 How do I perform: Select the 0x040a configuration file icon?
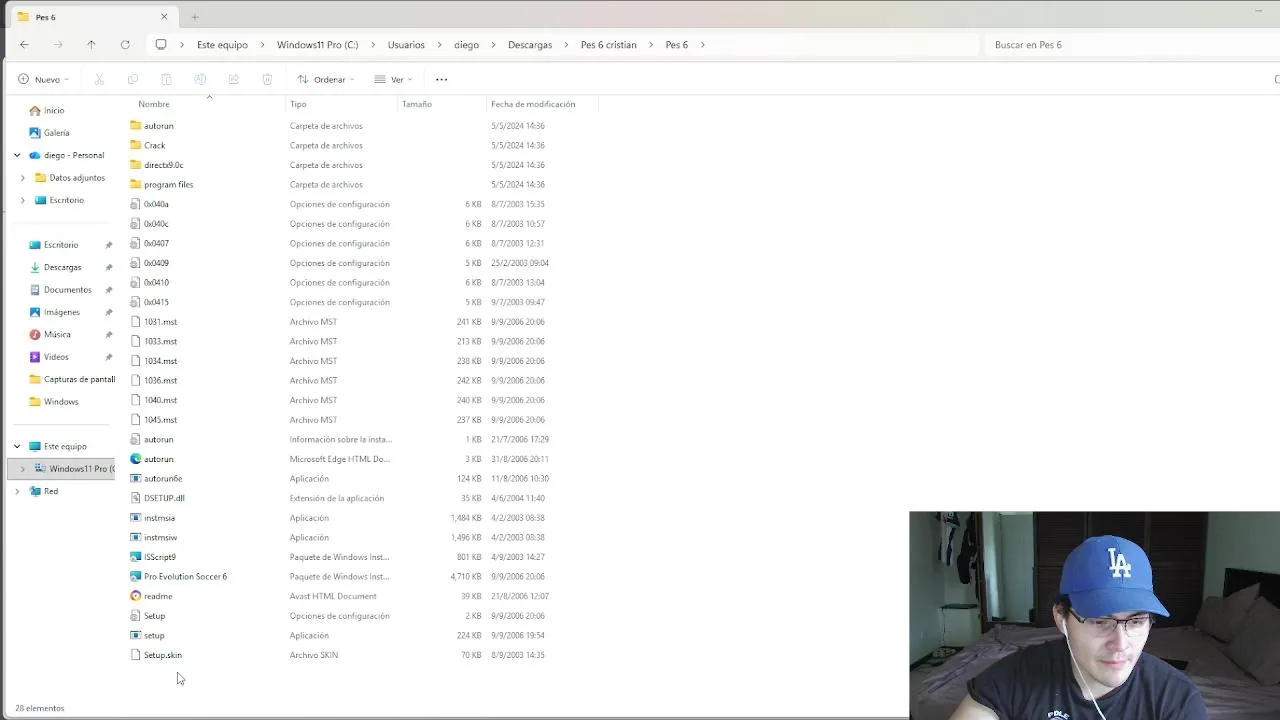click(x=136, y=204)
